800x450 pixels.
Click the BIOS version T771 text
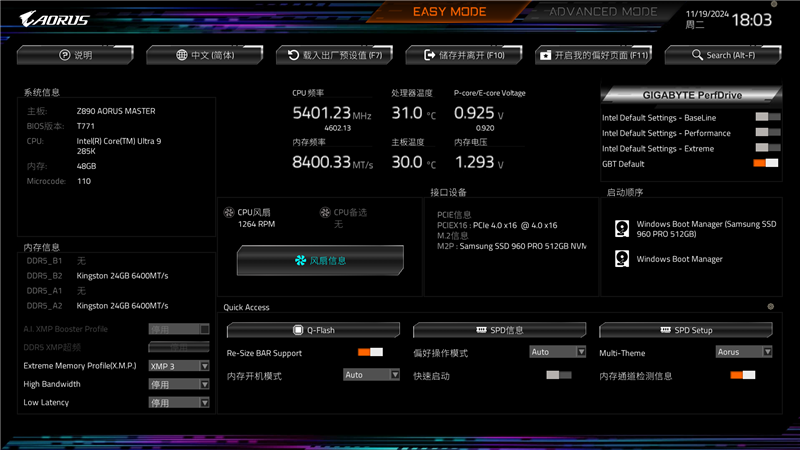tap(86, 126)
